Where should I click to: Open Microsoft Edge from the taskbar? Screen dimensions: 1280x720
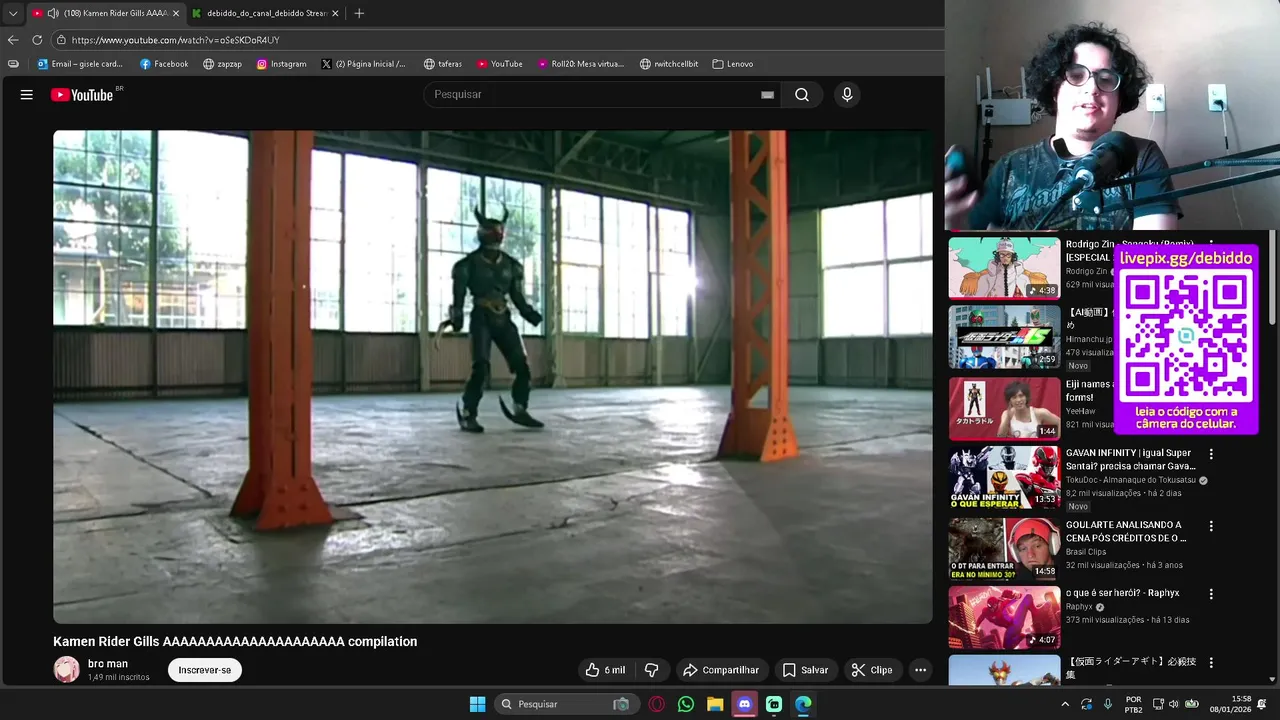(x=803, y=704)
